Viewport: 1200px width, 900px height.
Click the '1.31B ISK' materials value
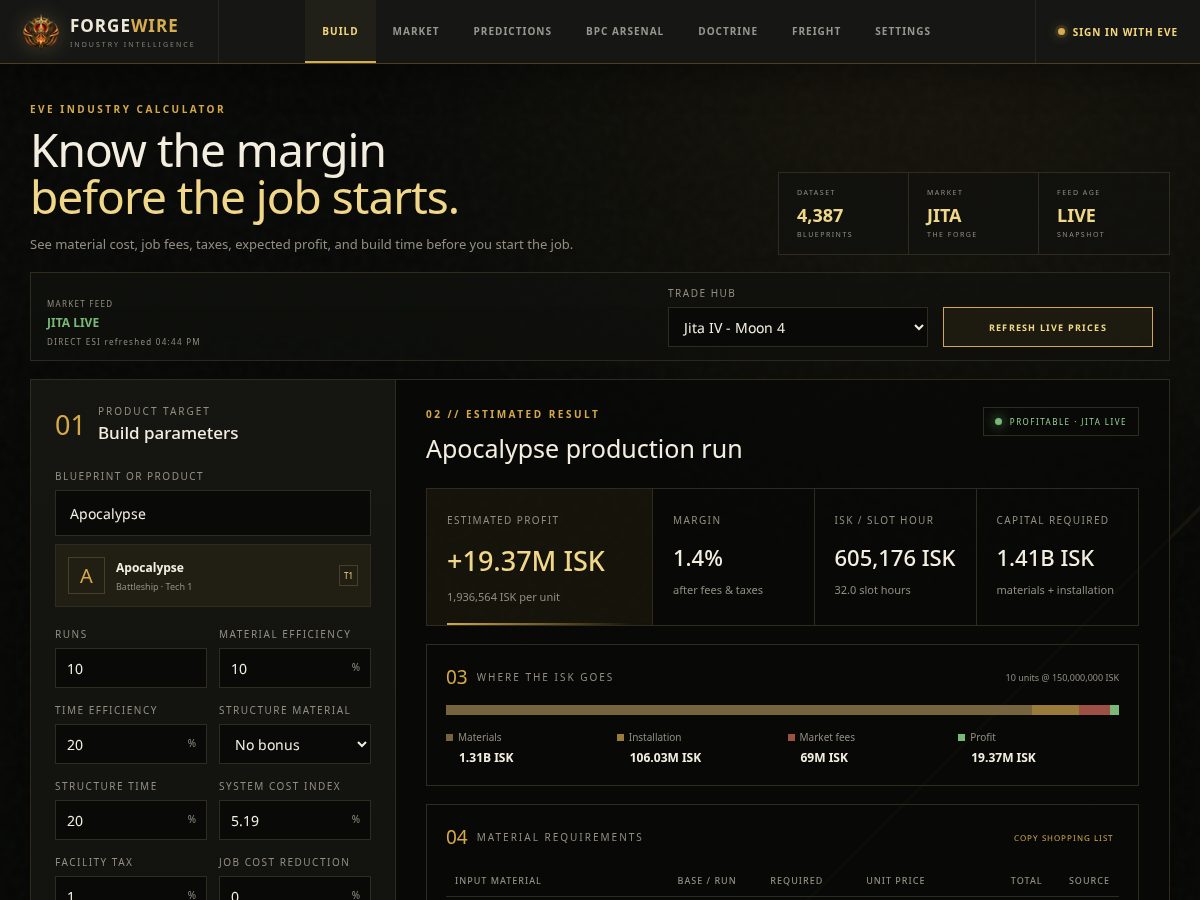(486, 757)
